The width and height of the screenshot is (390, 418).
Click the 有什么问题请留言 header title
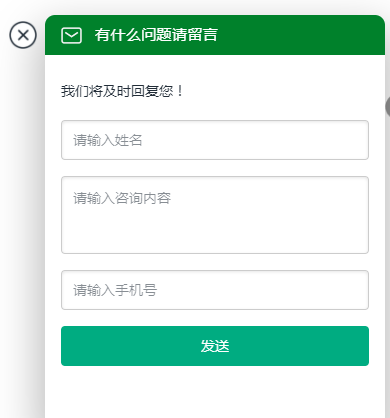pyautogui.click(x=156, y=35)
